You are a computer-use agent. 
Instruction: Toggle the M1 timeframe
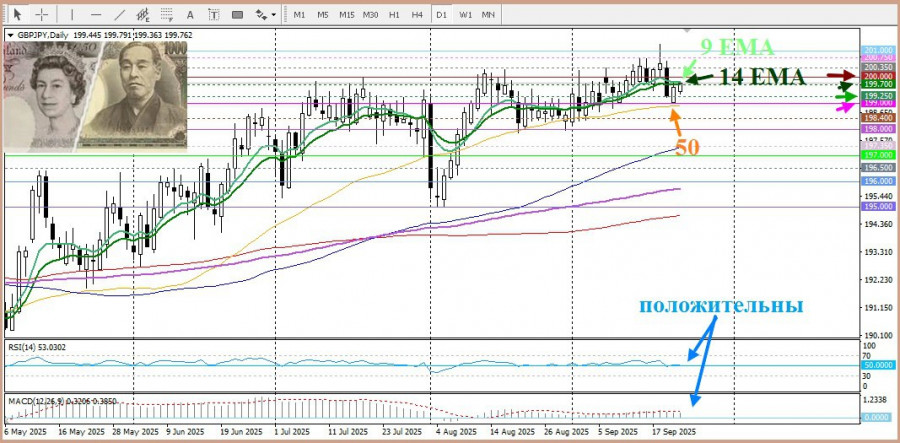(299, 15)
